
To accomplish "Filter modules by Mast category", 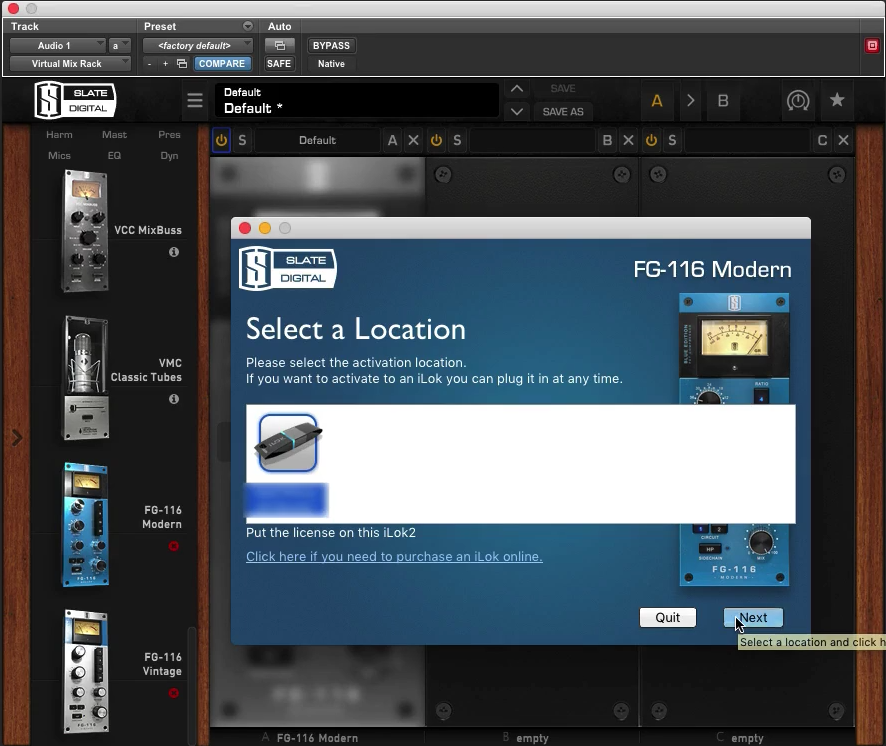I will click(x=114, y=135).
